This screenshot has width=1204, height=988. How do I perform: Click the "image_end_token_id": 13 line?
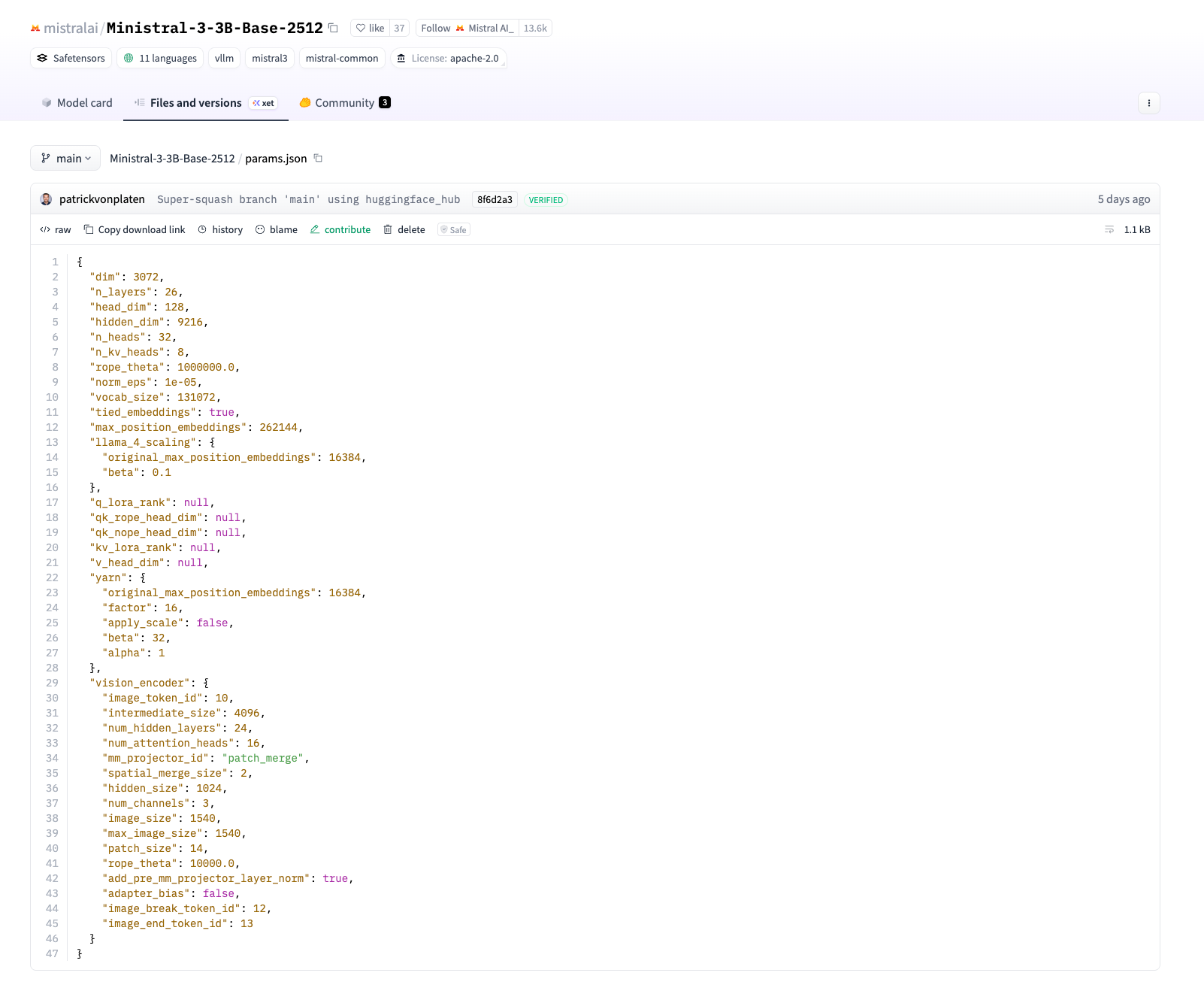[178, 923]
